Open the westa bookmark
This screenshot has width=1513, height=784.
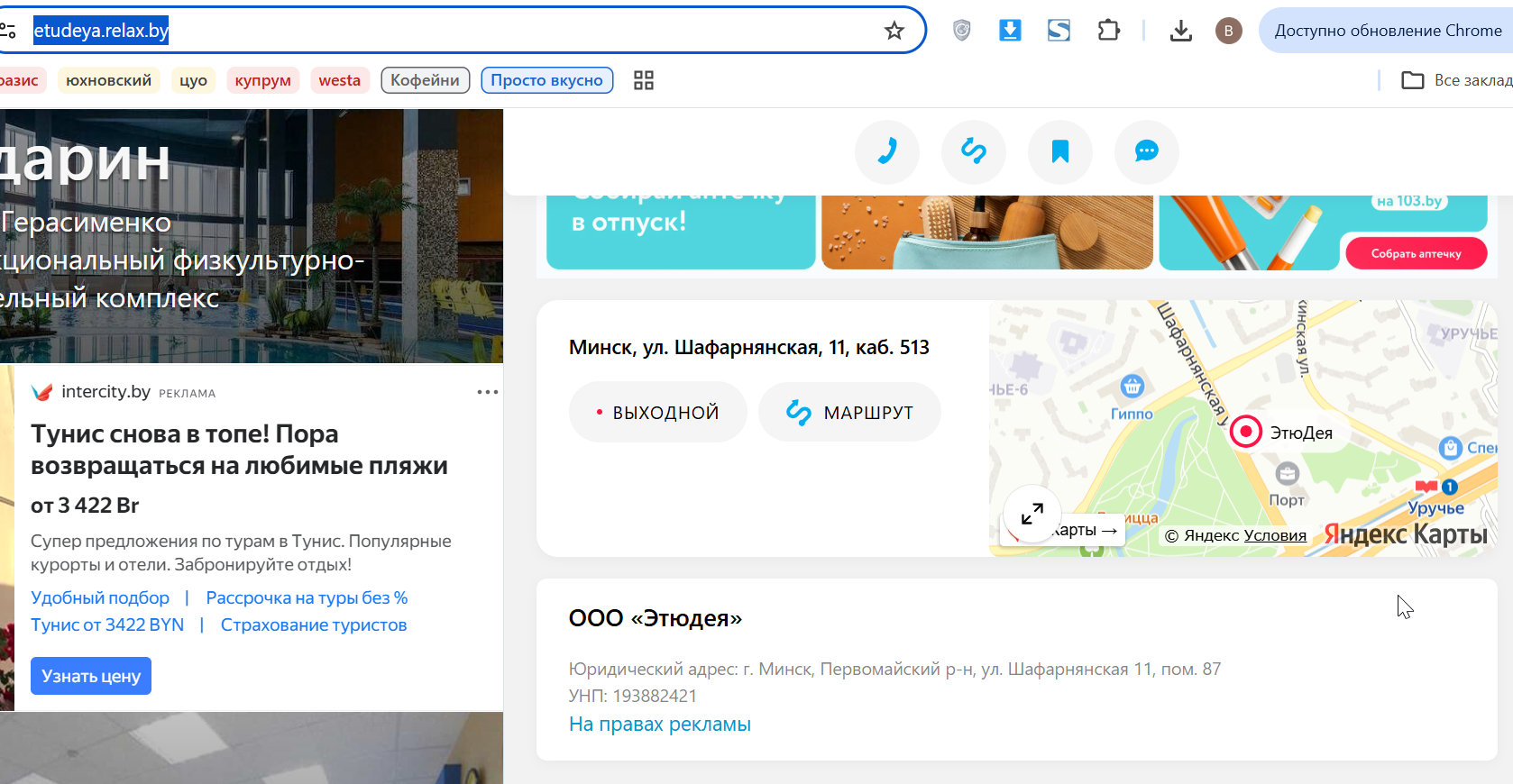click(x=340, y=80)
